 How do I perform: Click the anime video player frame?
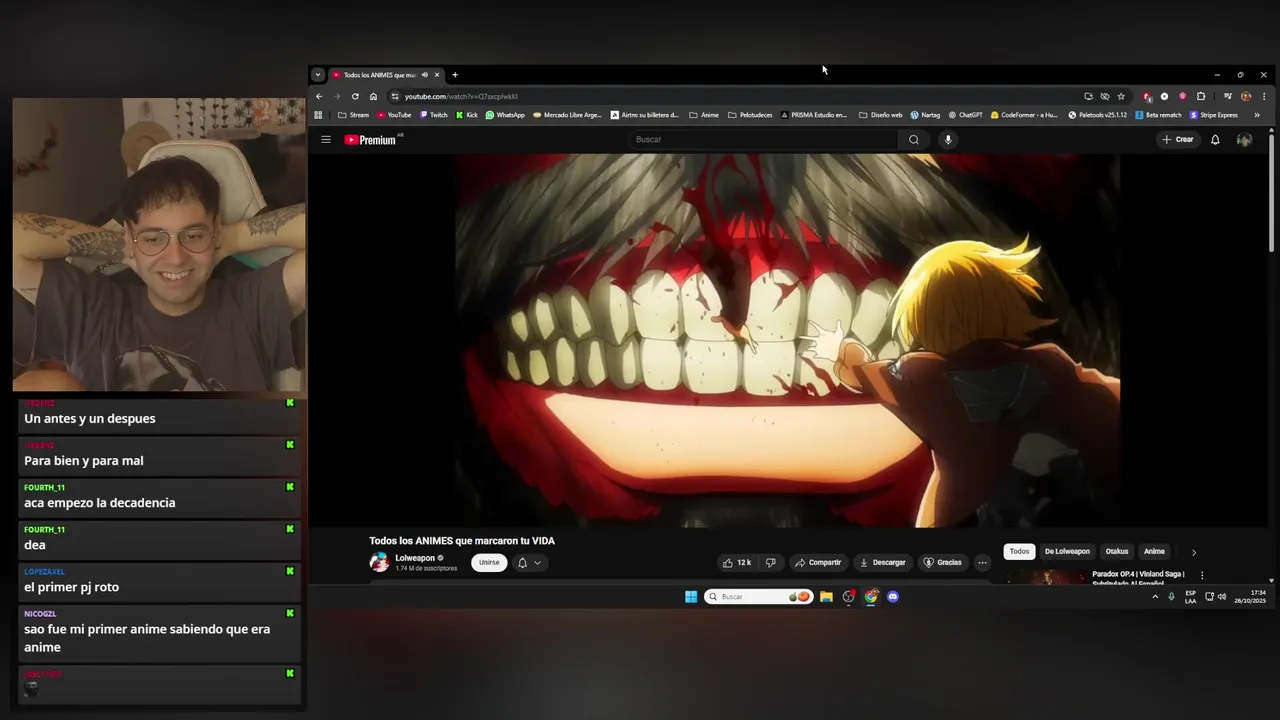click(x=788, y=340)
